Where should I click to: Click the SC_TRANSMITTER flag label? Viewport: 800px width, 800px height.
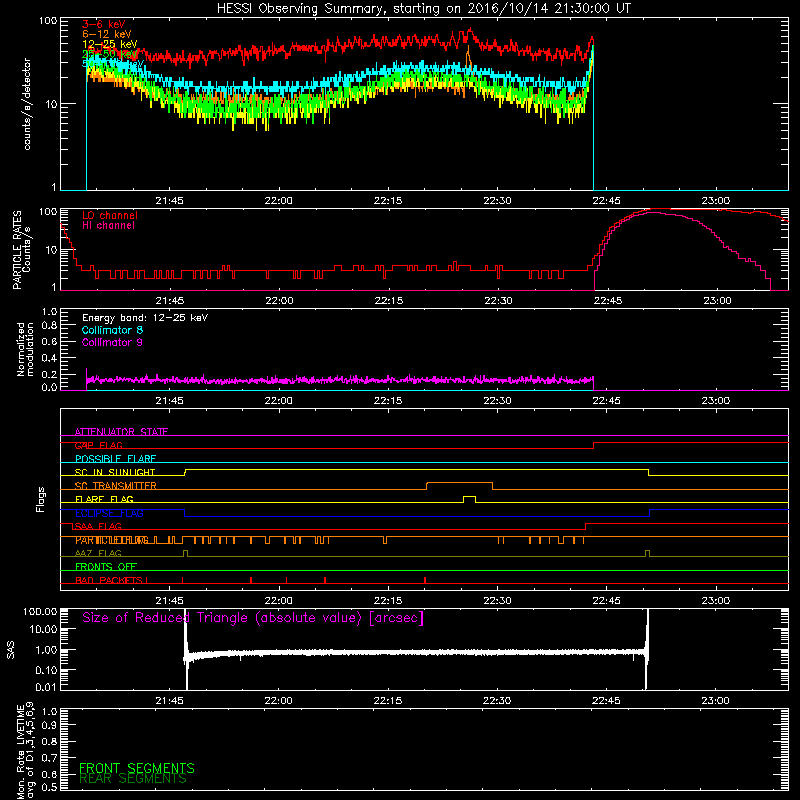pos(116,486)
